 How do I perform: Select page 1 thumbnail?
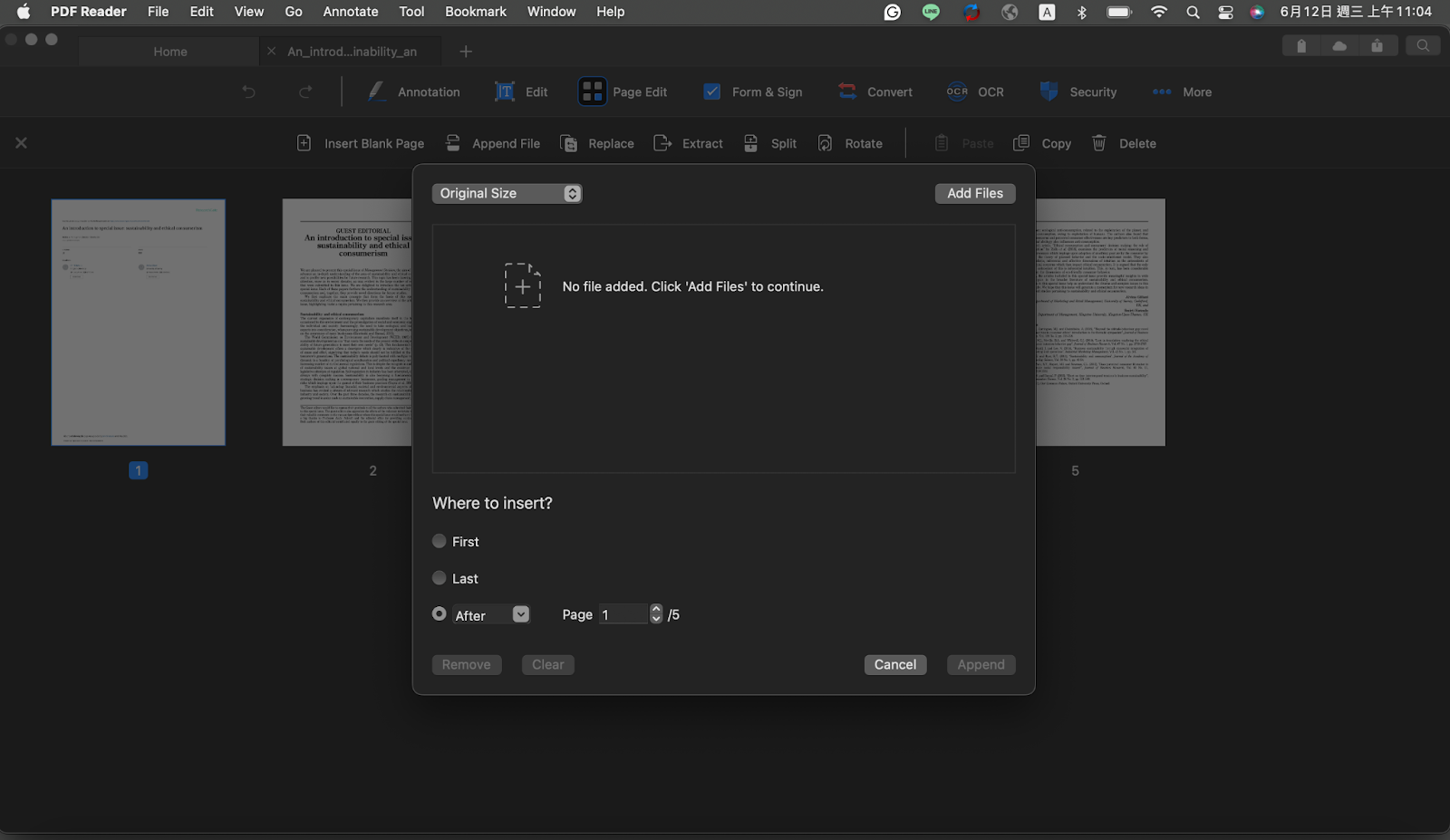point(139,323)
